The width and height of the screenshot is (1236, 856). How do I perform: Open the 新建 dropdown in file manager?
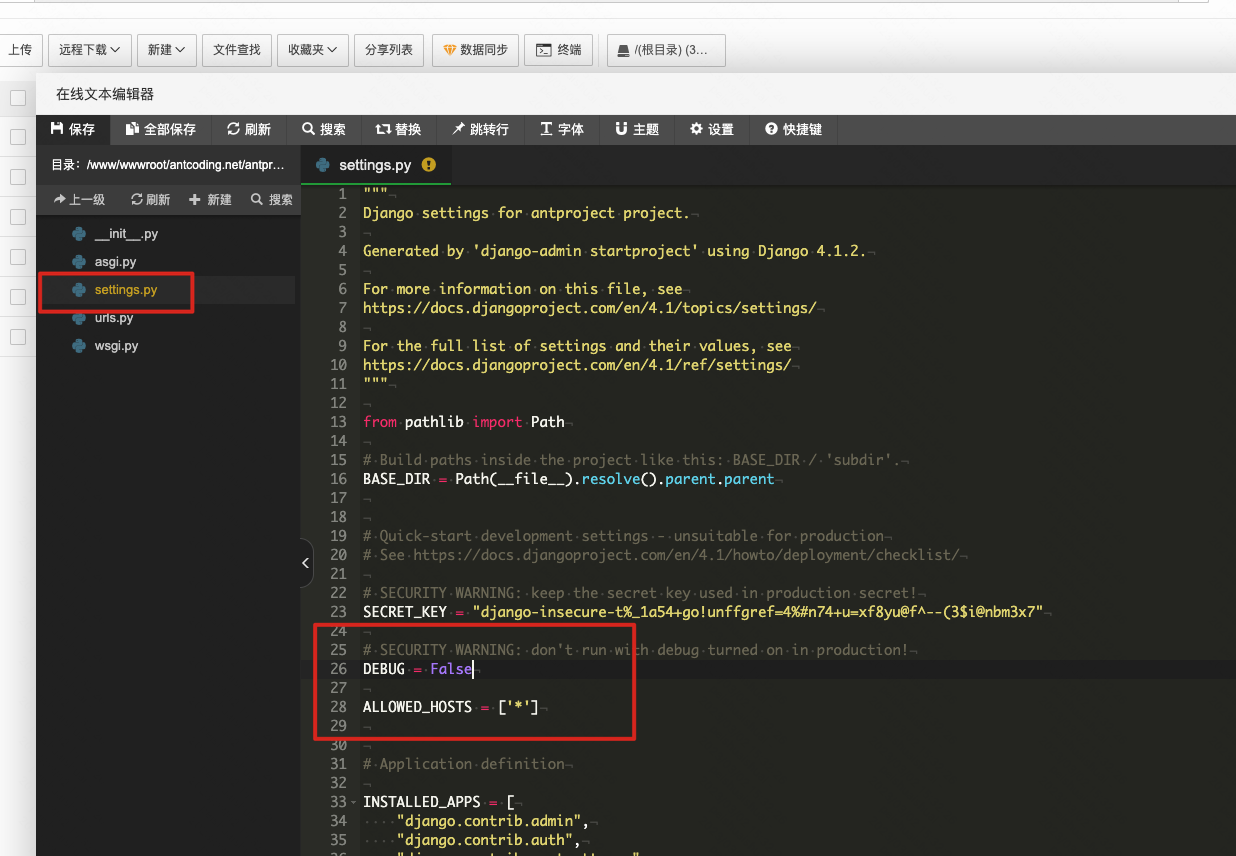click(166, 50)
